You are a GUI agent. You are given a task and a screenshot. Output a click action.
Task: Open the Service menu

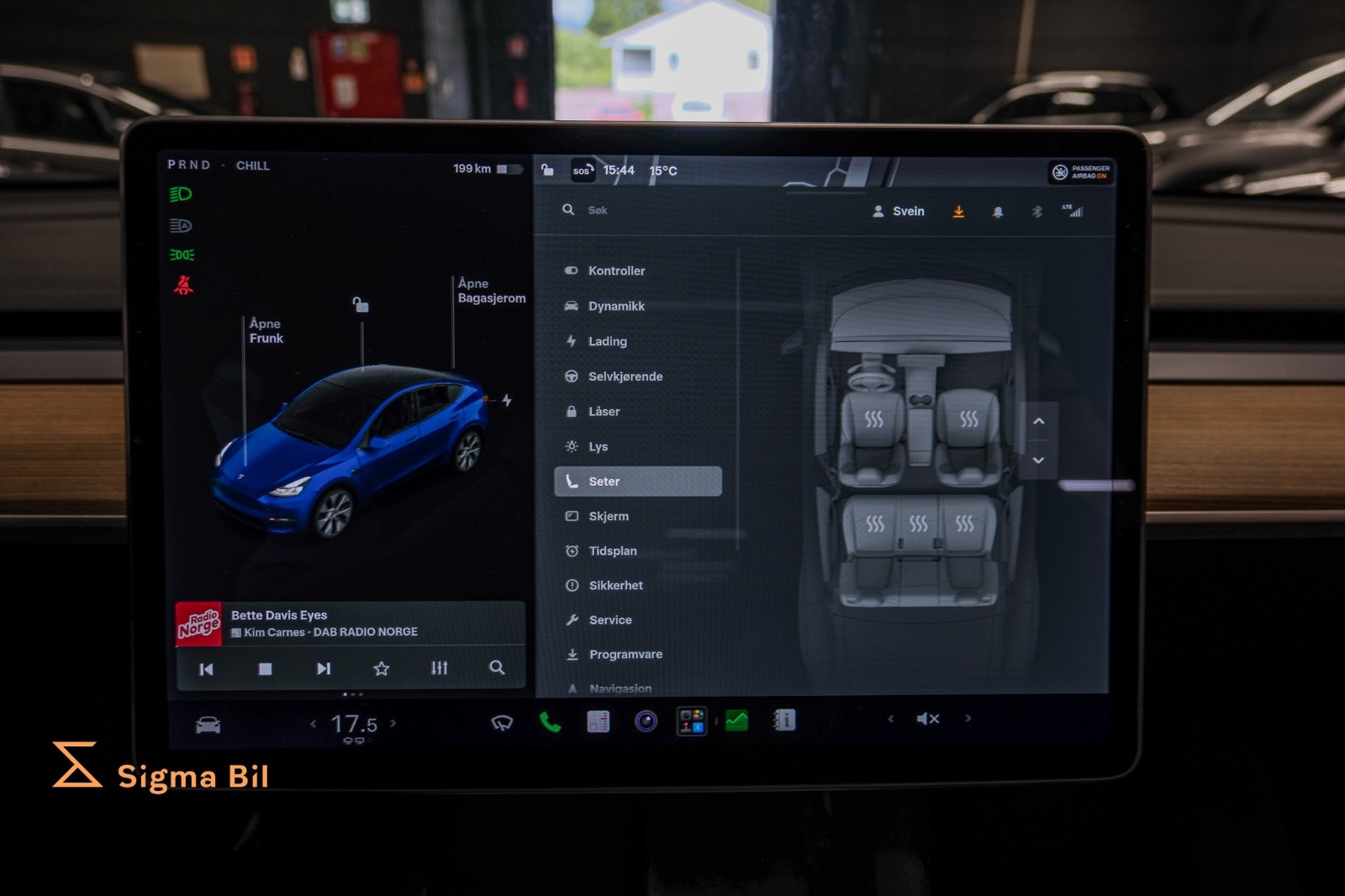tap(639, 619)
